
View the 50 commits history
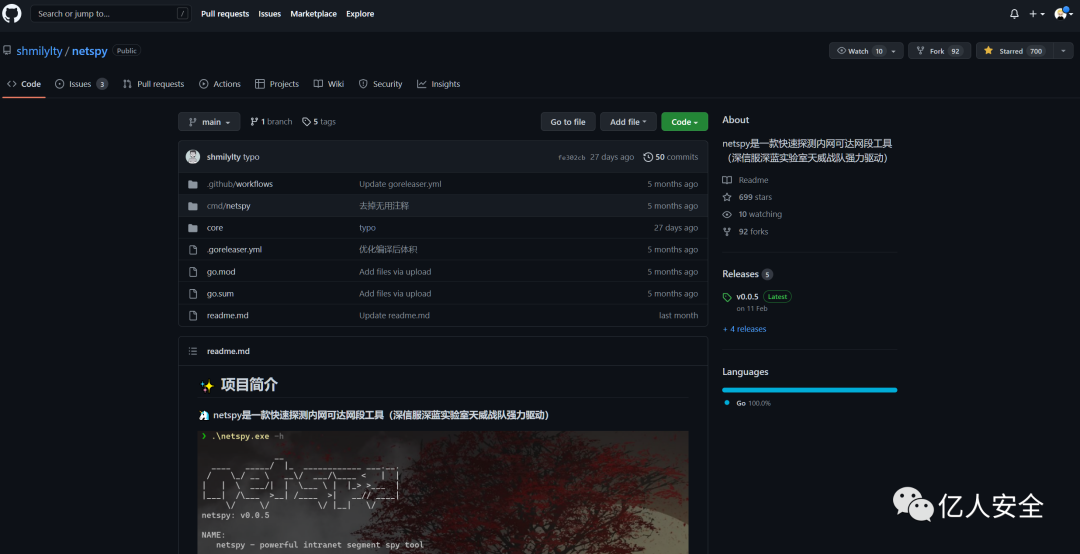point(671,157)
